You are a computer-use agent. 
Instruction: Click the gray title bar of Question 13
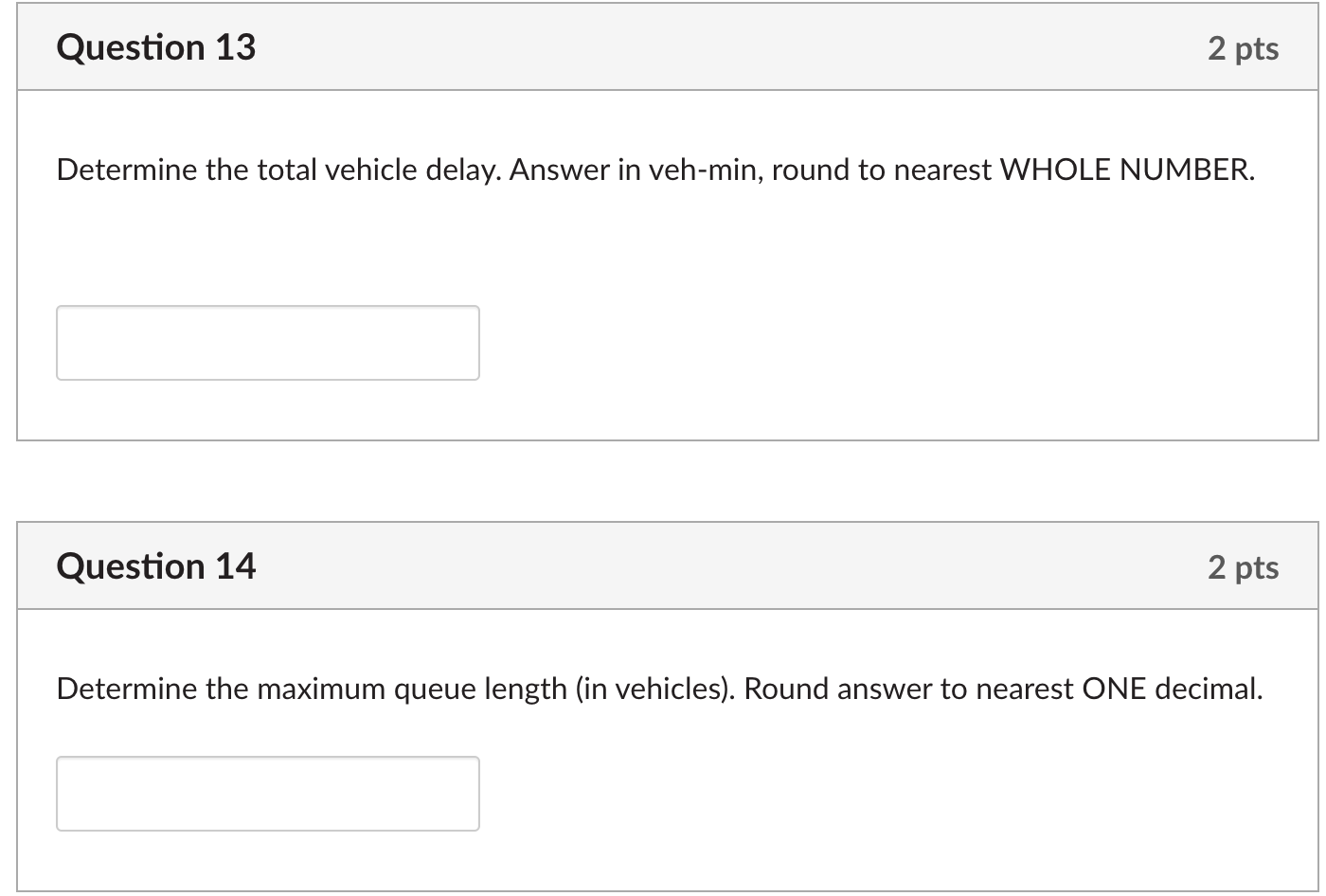(x=663, y=46)
